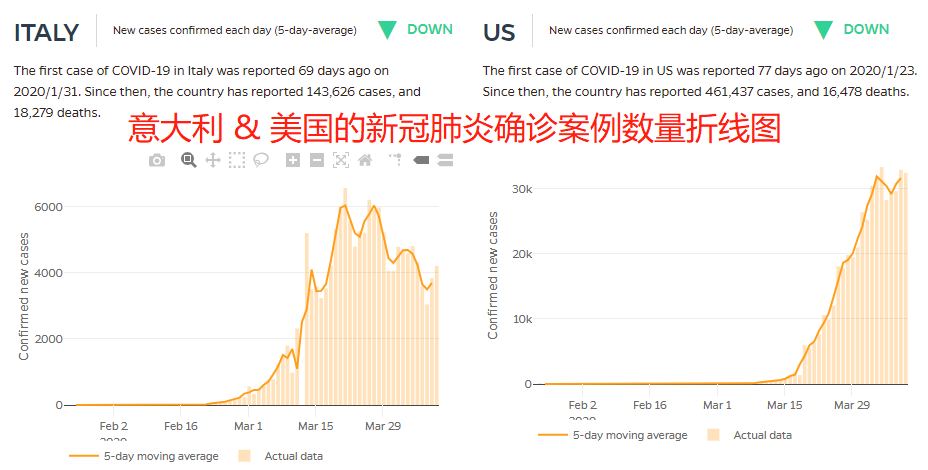
Task: Reset axes with the home icon
Action: pyautogui.click(x=365, y=160)
